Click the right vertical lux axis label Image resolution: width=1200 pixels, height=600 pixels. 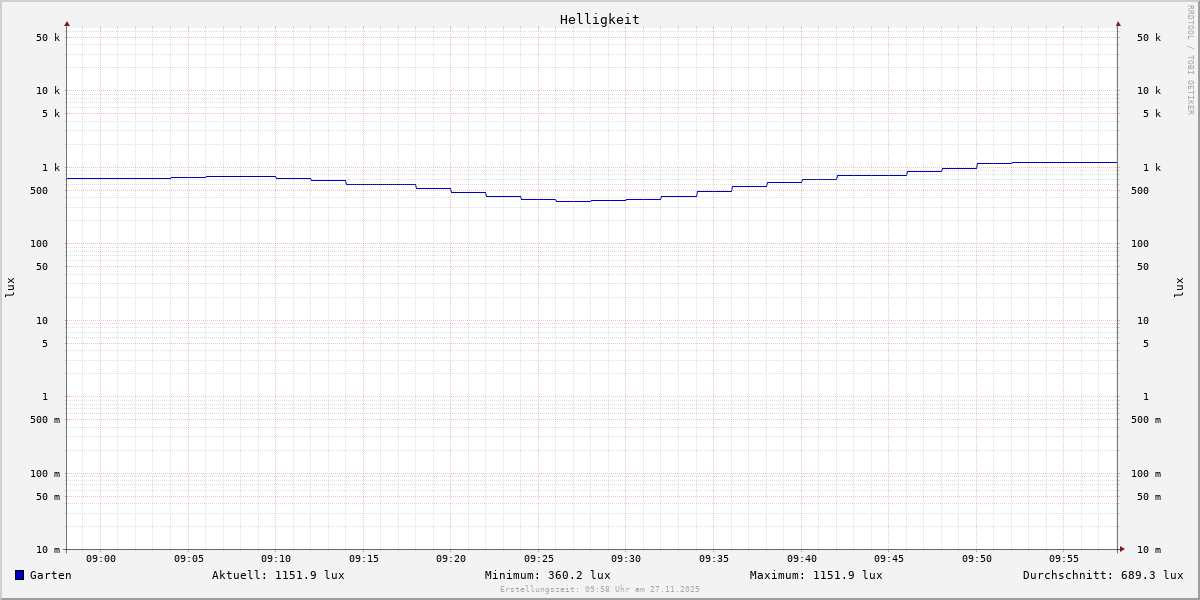click(x=1180, y=287)
